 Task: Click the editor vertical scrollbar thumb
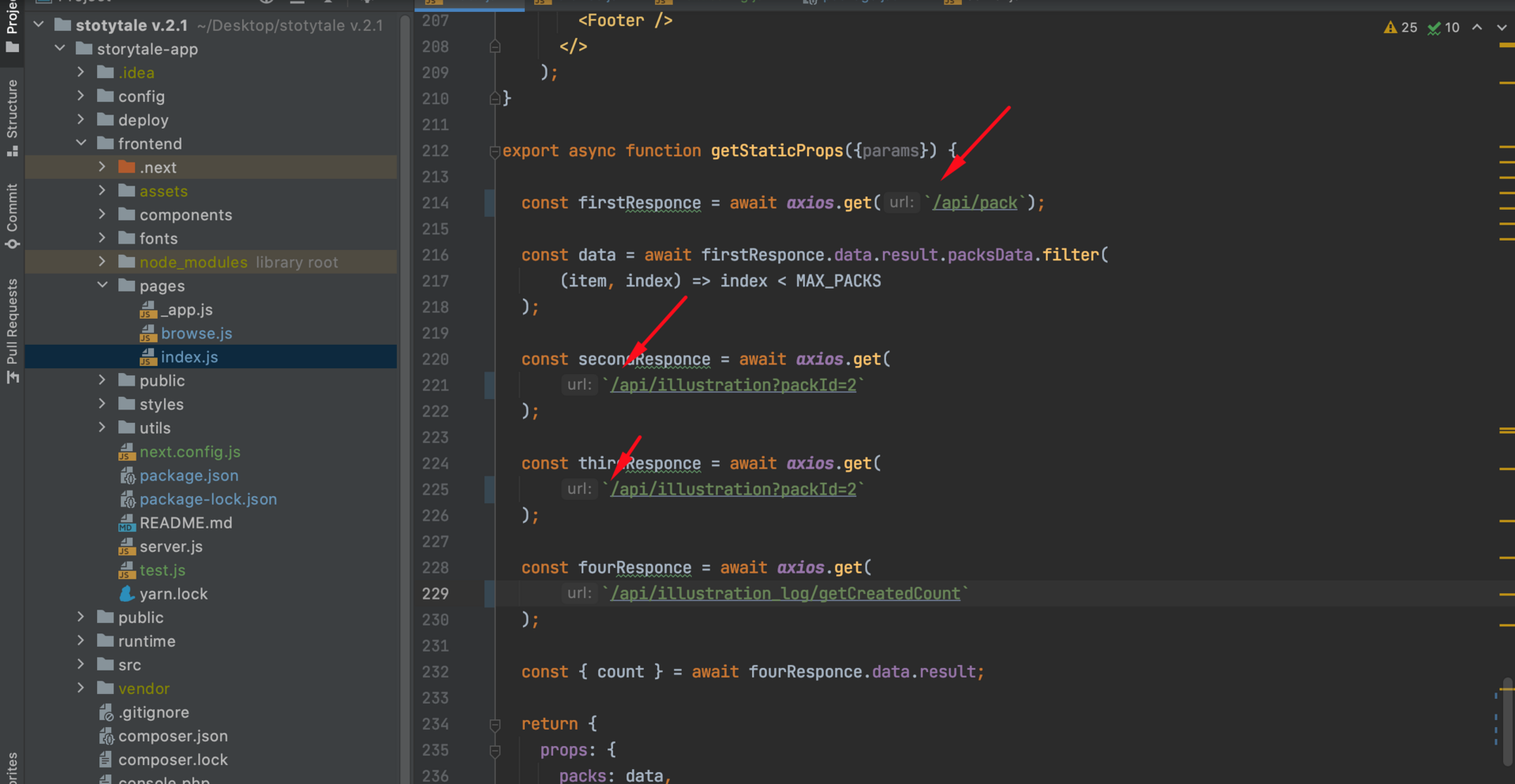[1508, 722]
